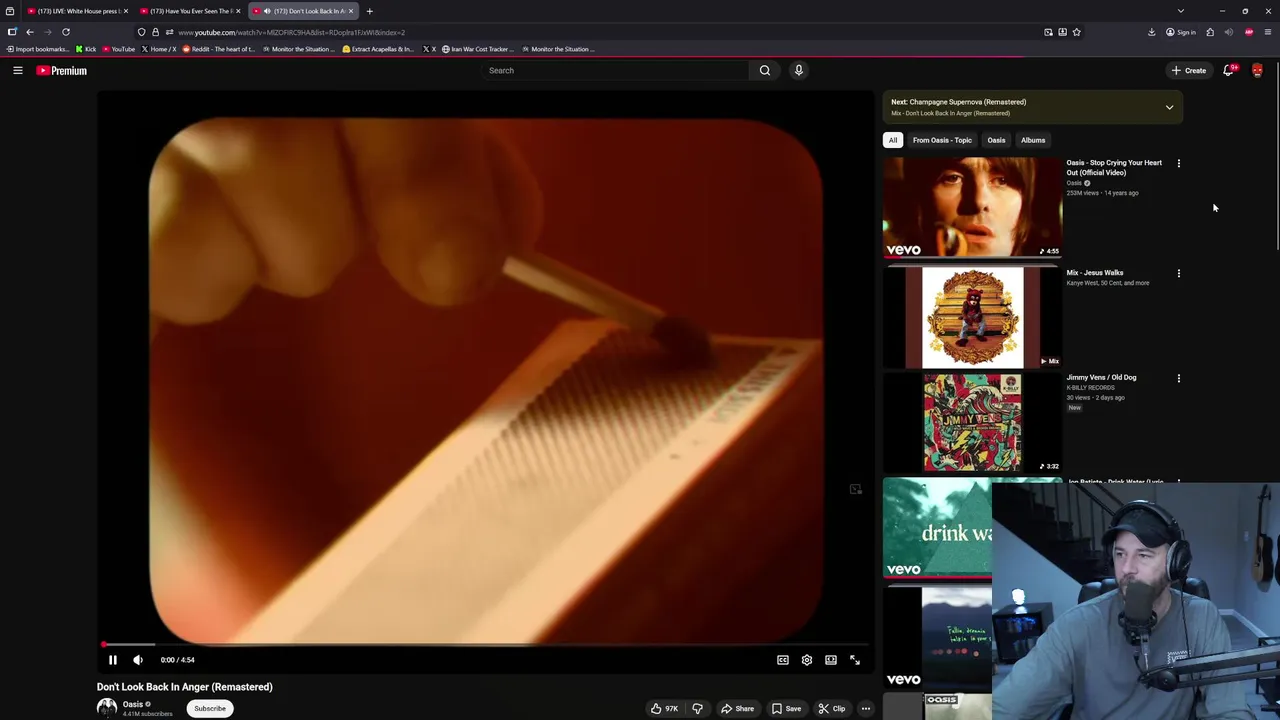Open the Adblock Plus extension icon

[1249, 32]
